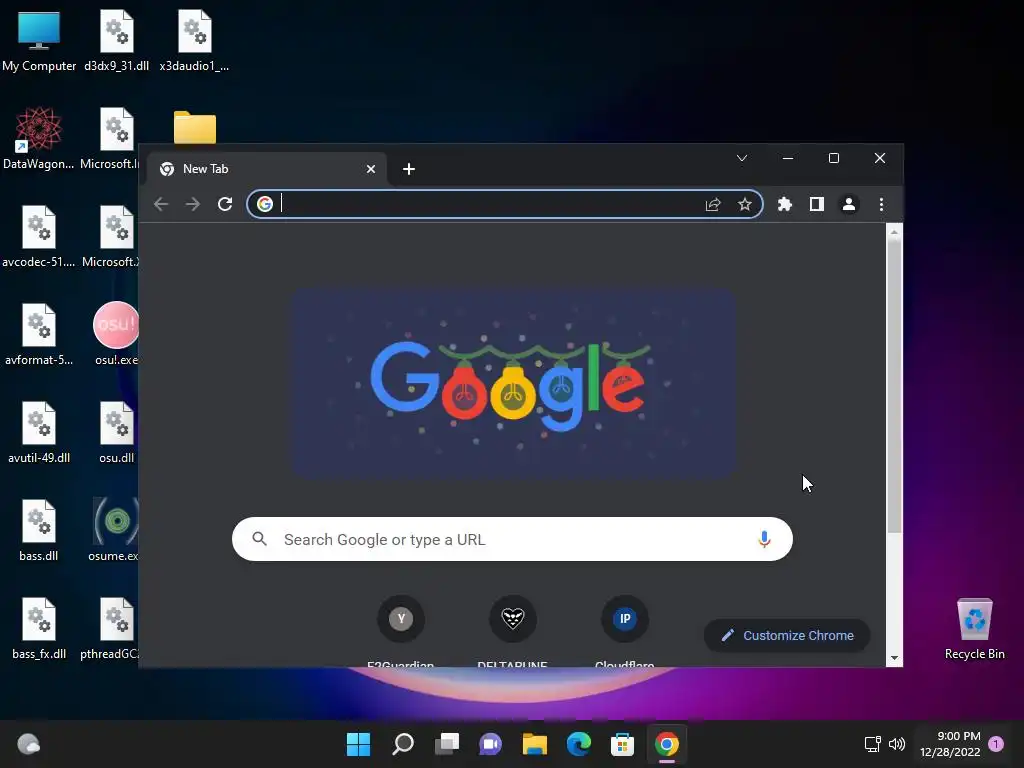Select avutil-49.dll on desktop

click(x=39, y=433)
